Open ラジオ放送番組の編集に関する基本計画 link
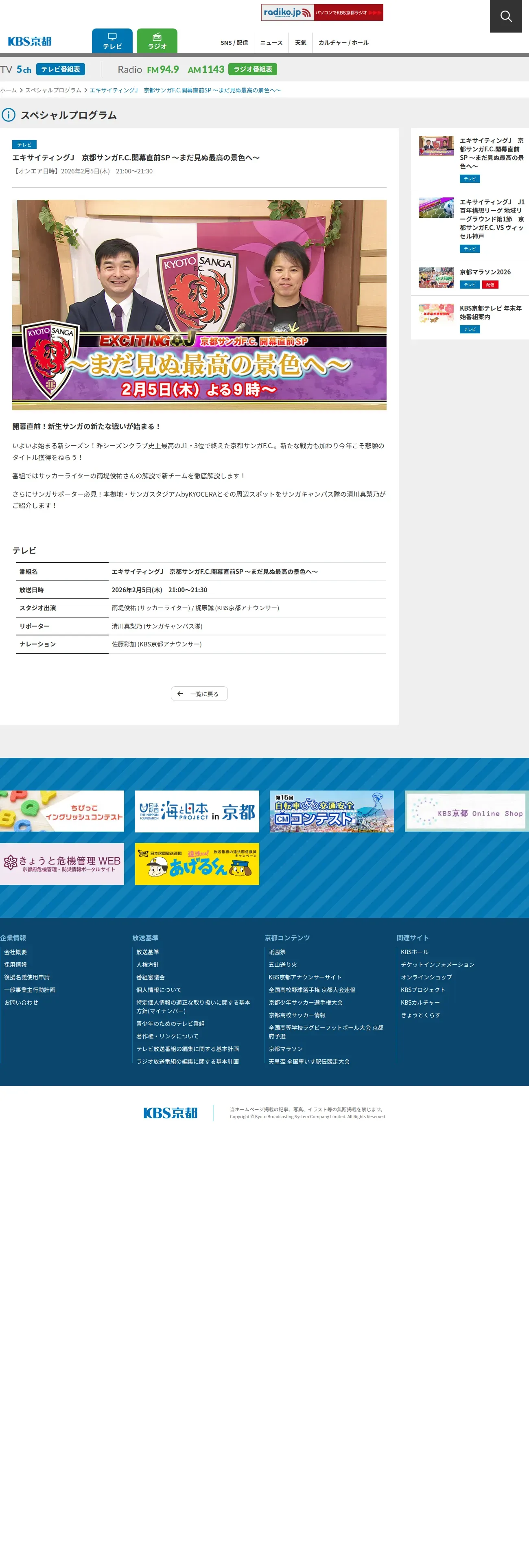 [x=188, y=1062]
